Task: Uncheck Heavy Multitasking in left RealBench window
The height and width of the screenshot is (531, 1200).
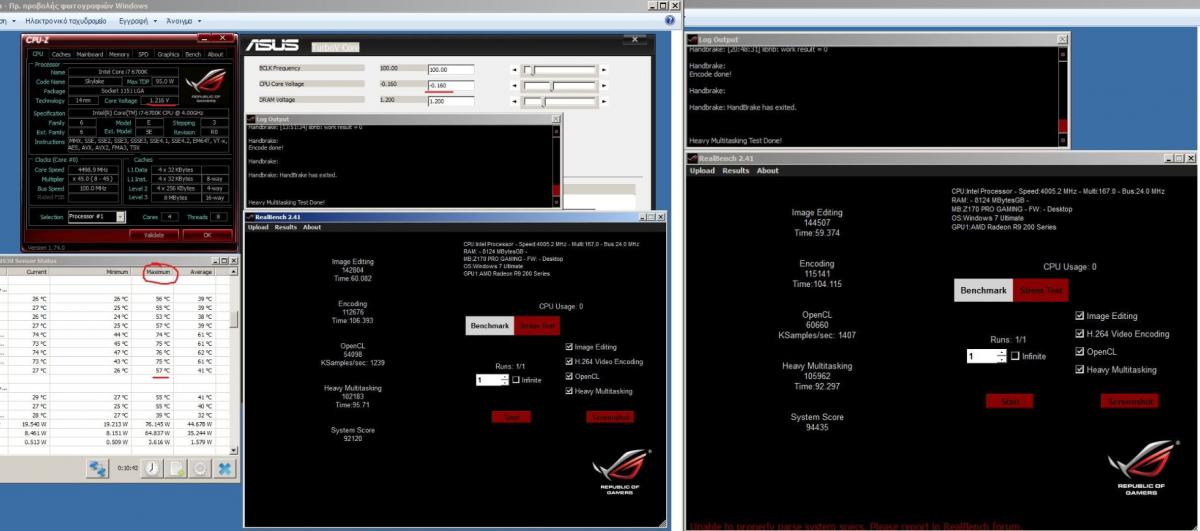Action: point(568,391)
